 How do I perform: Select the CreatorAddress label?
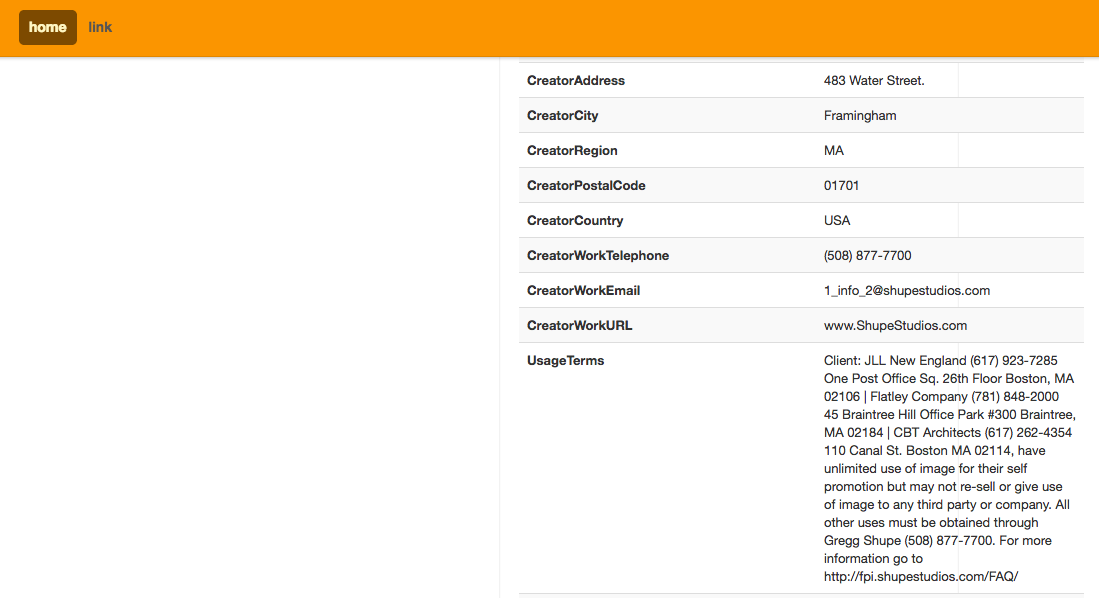click(575, 81)
